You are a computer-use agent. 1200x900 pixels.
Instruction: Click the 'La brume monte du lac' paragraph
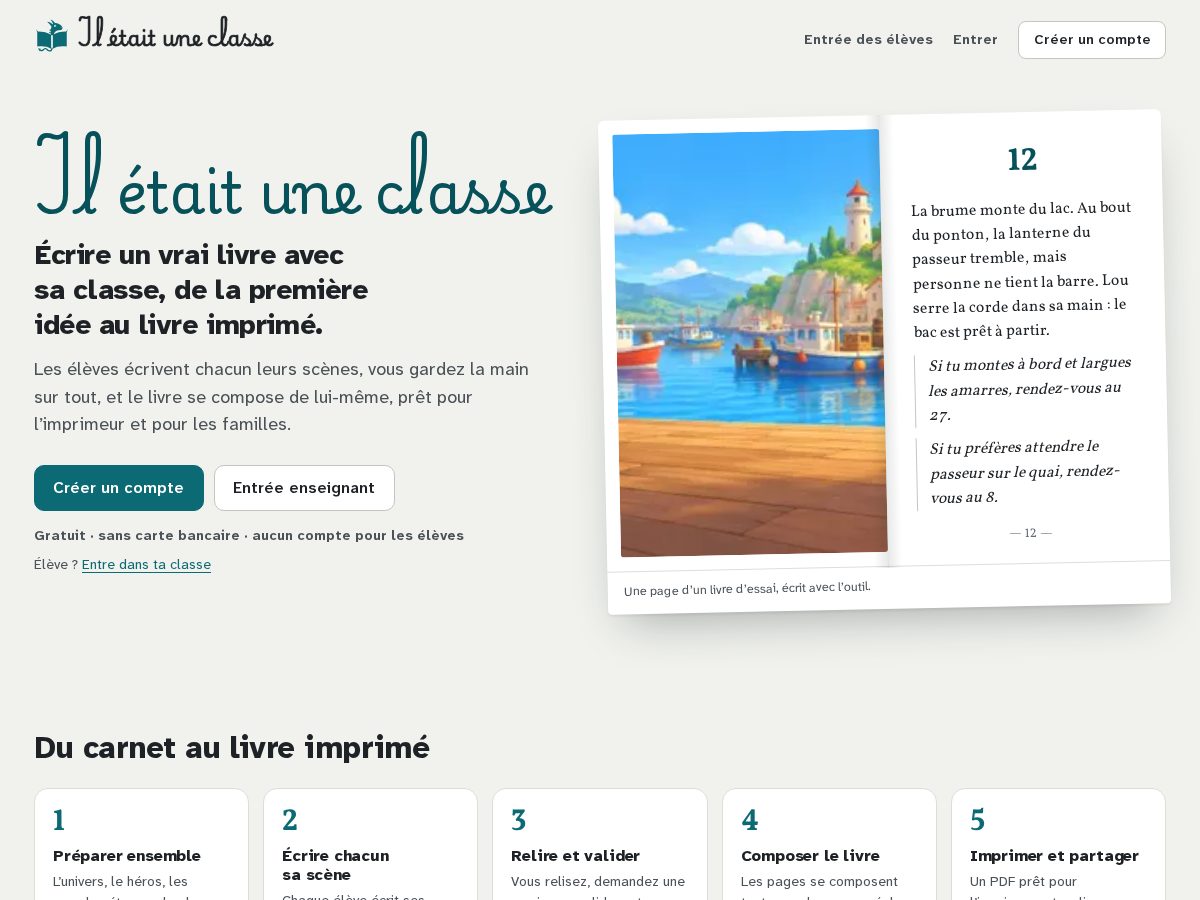1022,270
